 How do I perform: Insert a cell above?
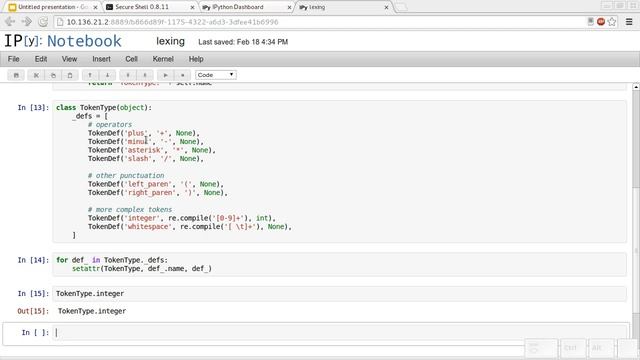click(128, 75)
